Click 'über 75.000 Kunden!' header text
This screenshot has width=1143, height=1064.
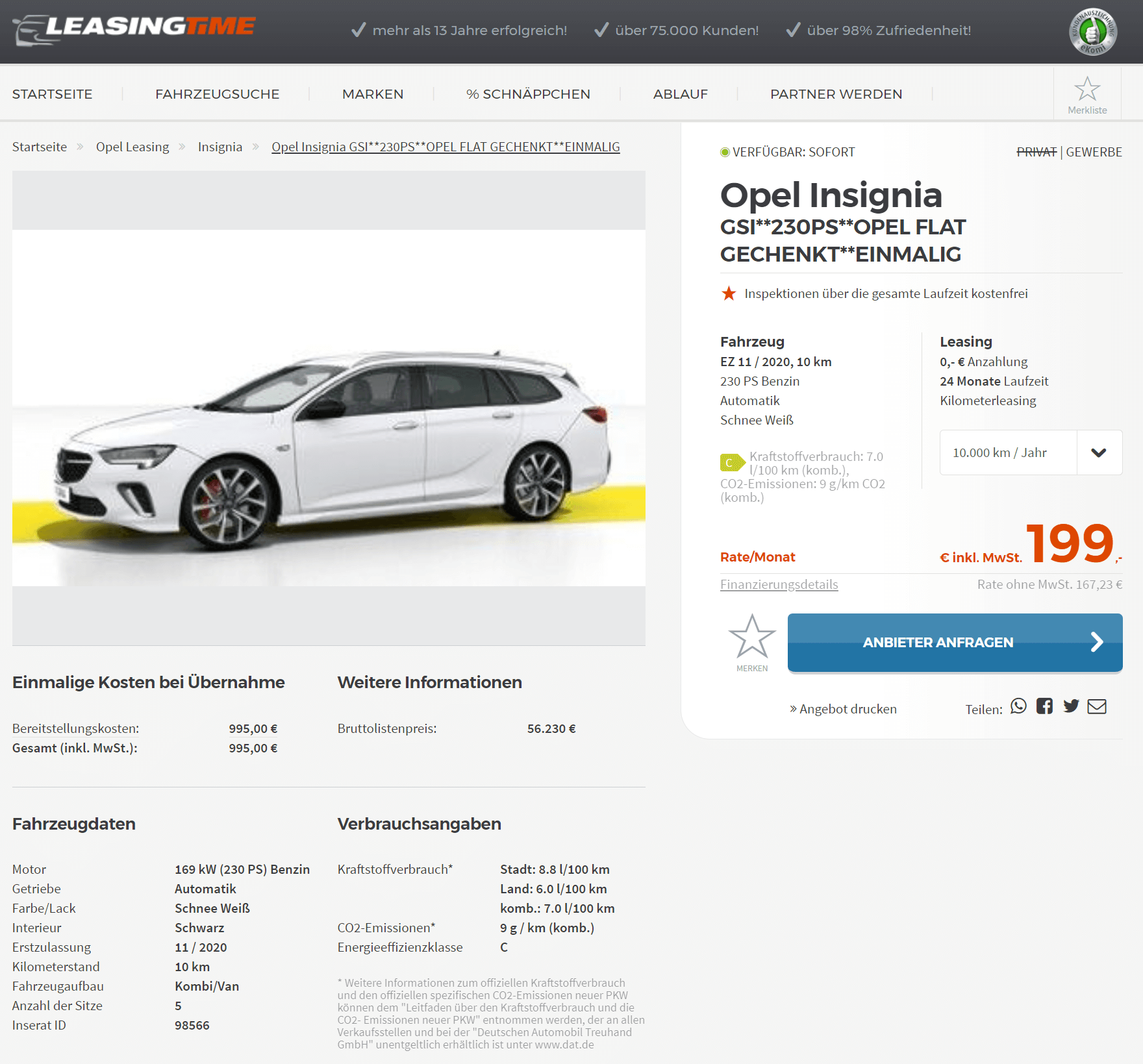(x=686, y=31)
